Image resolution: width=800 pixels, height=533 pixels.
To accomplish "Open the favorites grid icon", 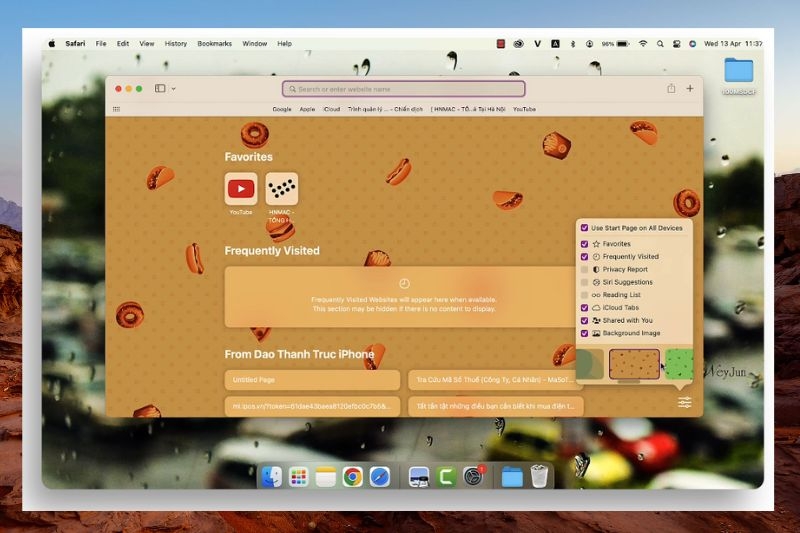I will (x=116, y=109).
